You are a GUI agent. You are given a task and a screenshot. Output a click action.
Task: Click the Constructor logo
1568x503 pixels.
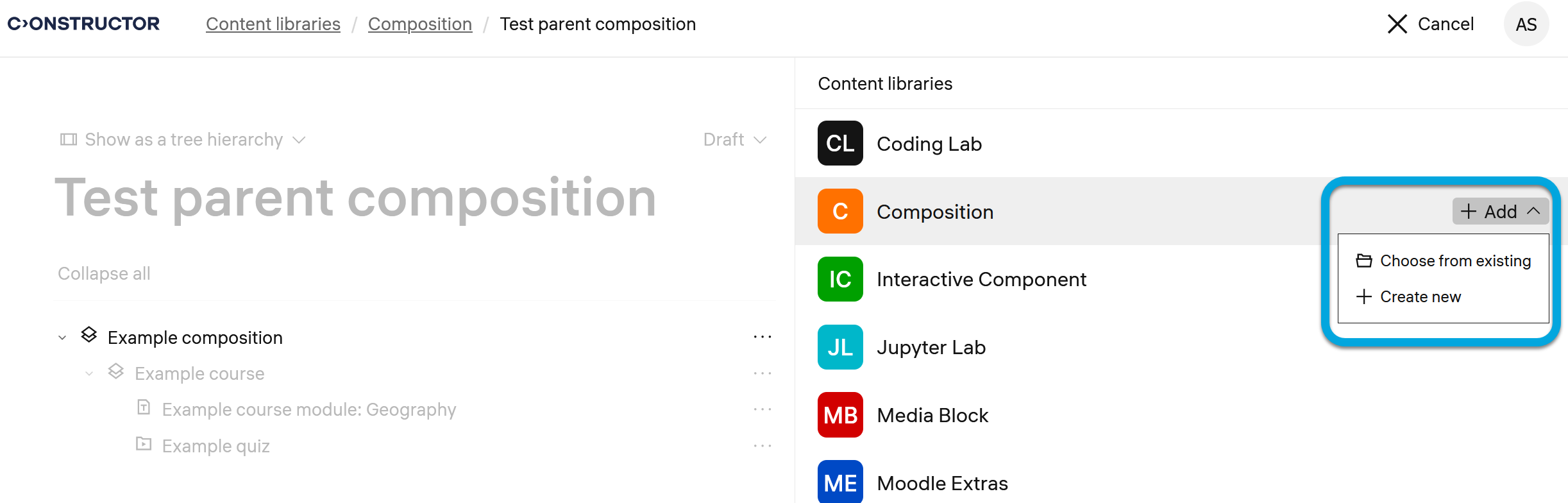[83, 24]
